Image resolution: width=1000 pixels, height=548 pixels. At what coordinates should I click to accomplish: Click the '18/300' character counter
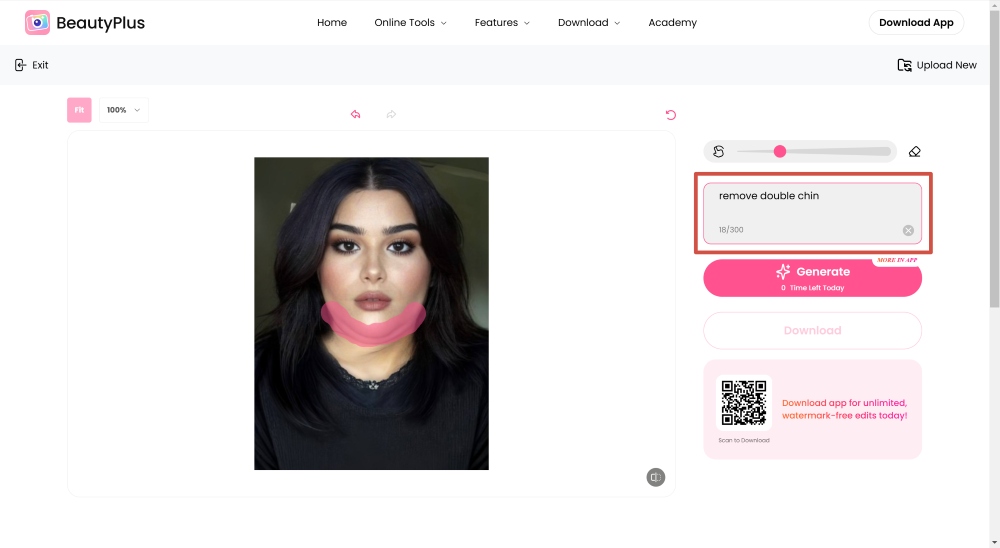tap(731, 230)
